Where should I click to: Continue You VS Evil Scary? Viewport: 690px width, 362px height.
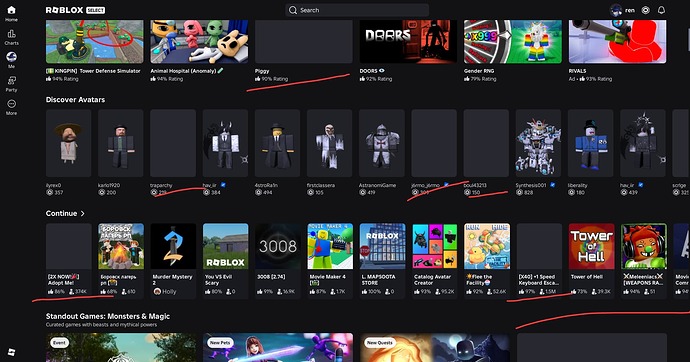coord(225,260)
